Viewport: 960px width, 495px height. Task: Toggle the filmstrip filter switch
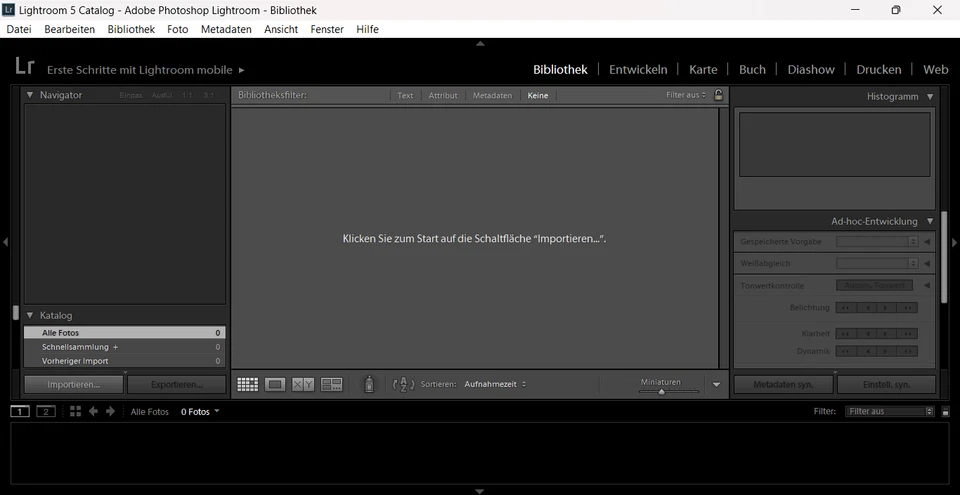tap(945, 412)
